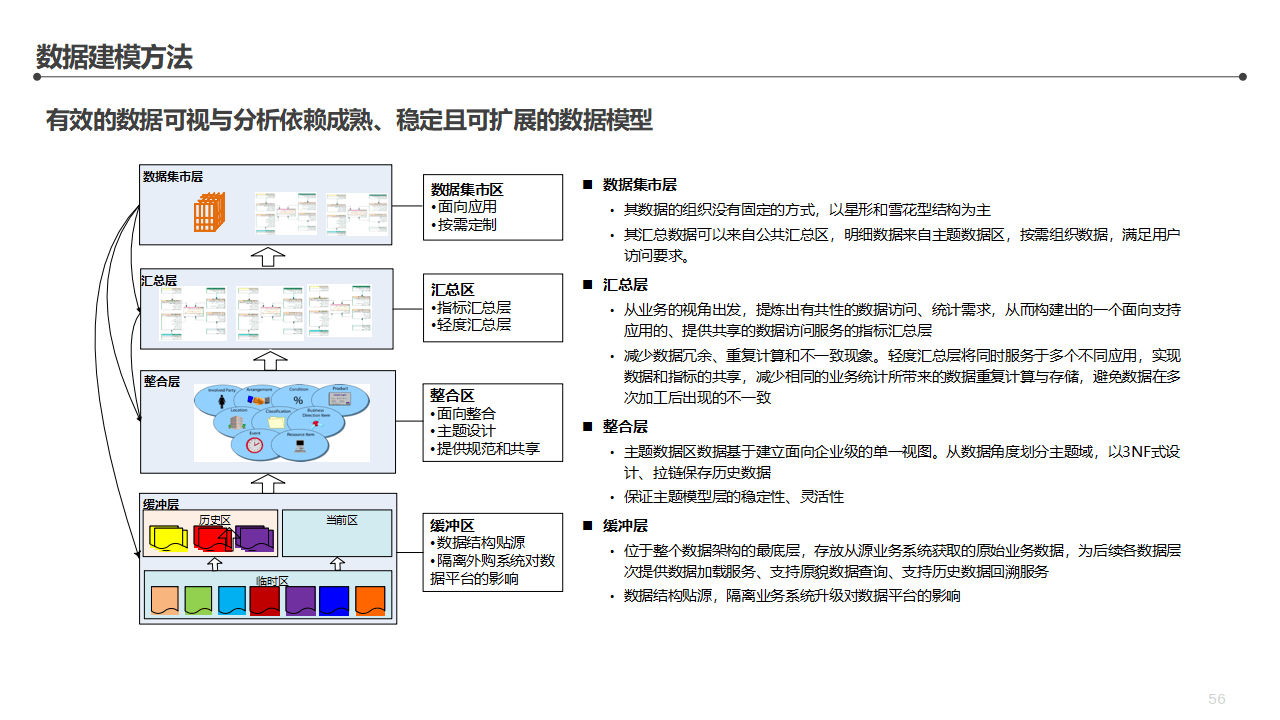The image size is (1280, 720).
Task: Click the Event clock icon
Action: [x=256, y=444]
